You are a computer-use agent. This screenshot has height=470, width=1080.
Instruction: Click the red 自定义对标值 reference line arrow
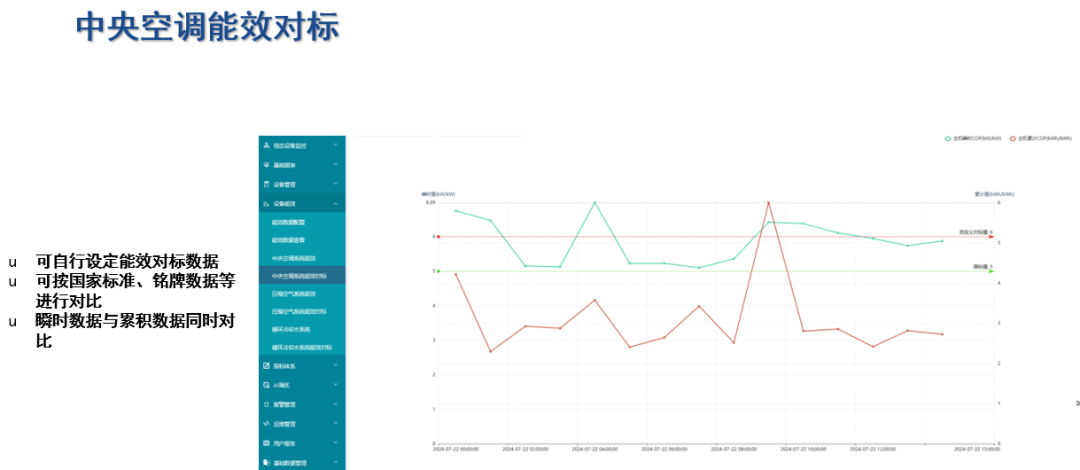991,237
